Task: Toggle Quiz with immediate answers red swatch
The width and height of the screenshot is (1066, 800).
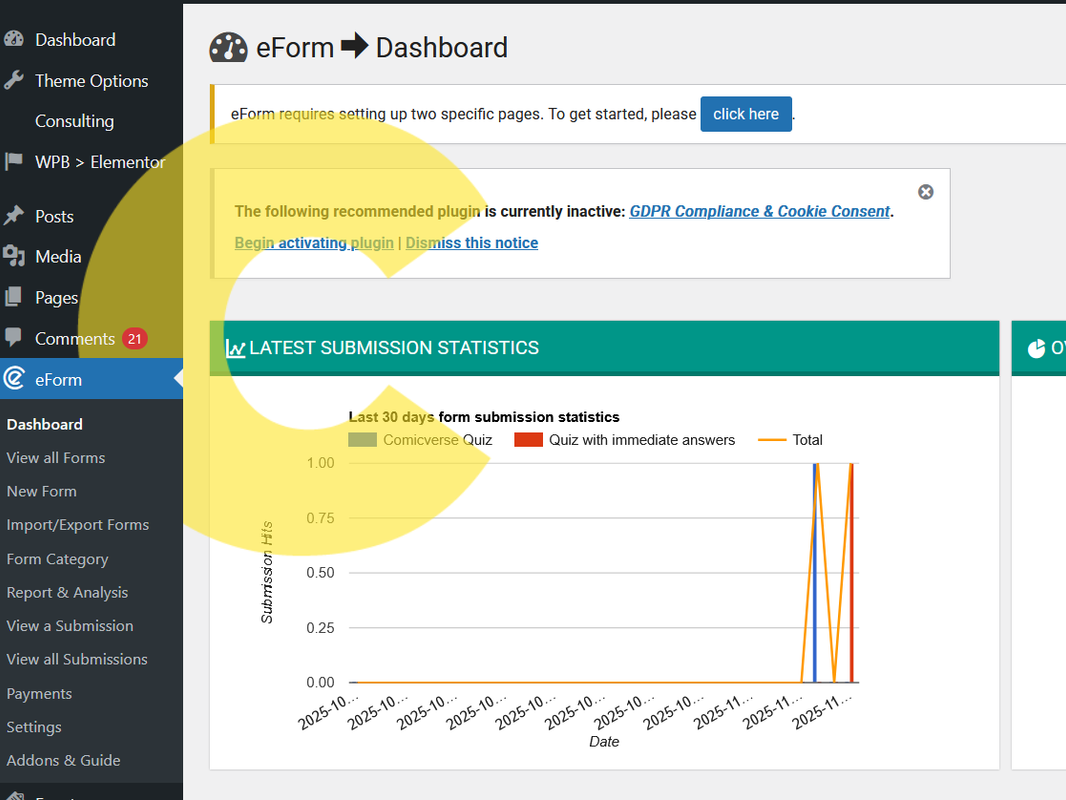Action: click(528, 440)
